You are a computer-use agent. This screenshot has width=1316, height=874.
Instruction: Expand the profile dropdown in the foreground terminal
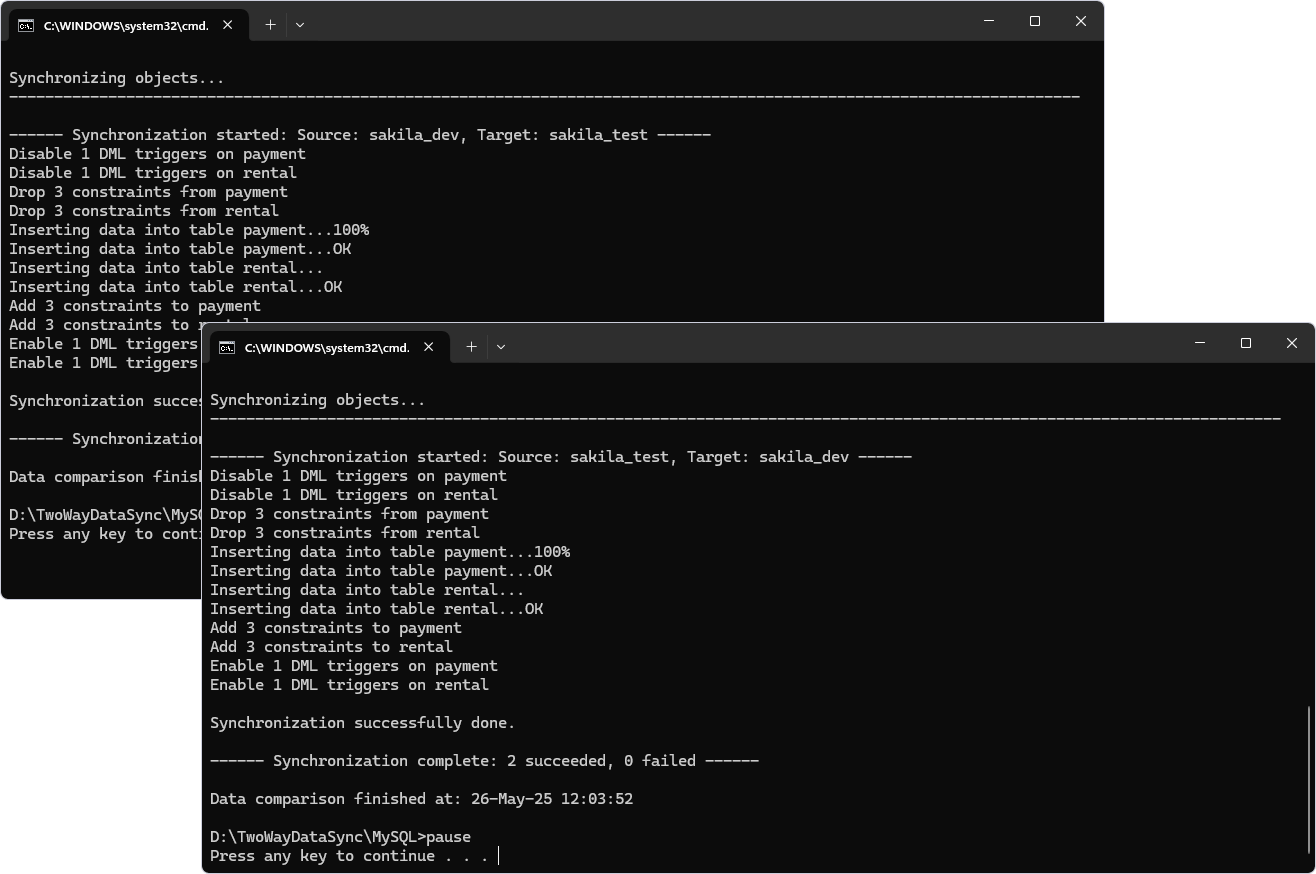click(x=501, y=347)
